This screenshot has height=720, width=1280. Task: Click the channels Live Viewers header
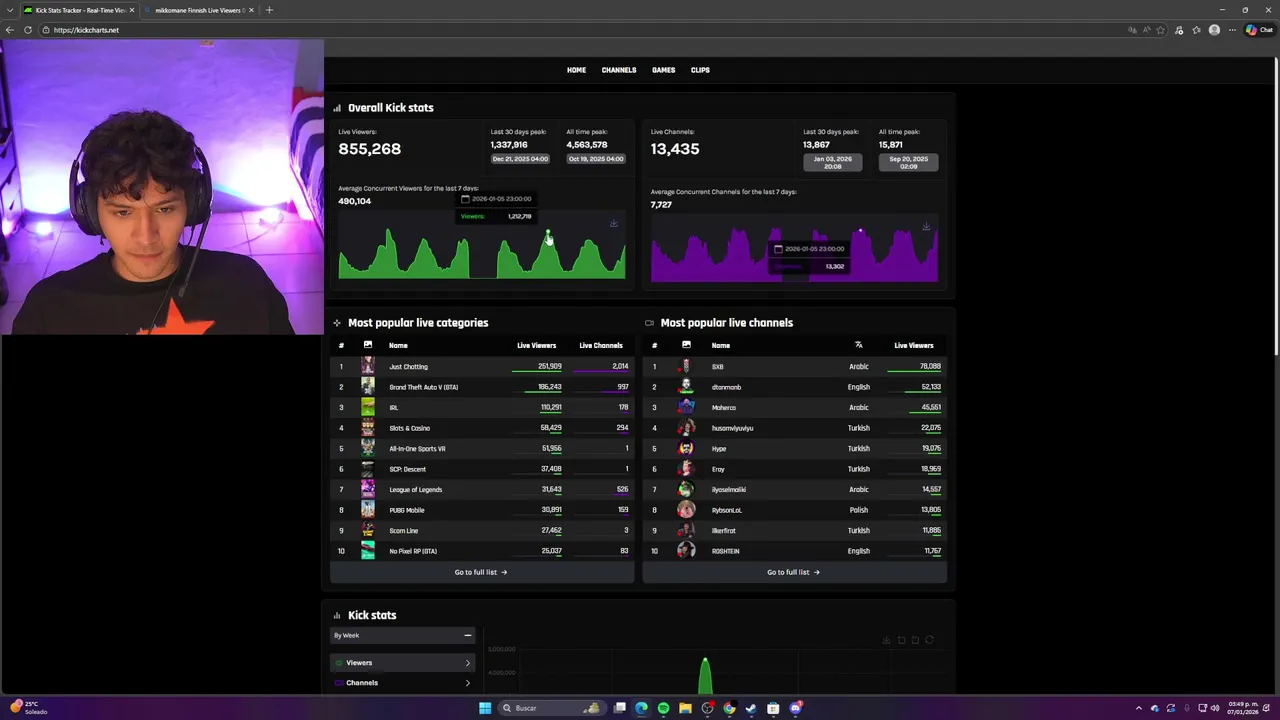(x=913, y=346)
